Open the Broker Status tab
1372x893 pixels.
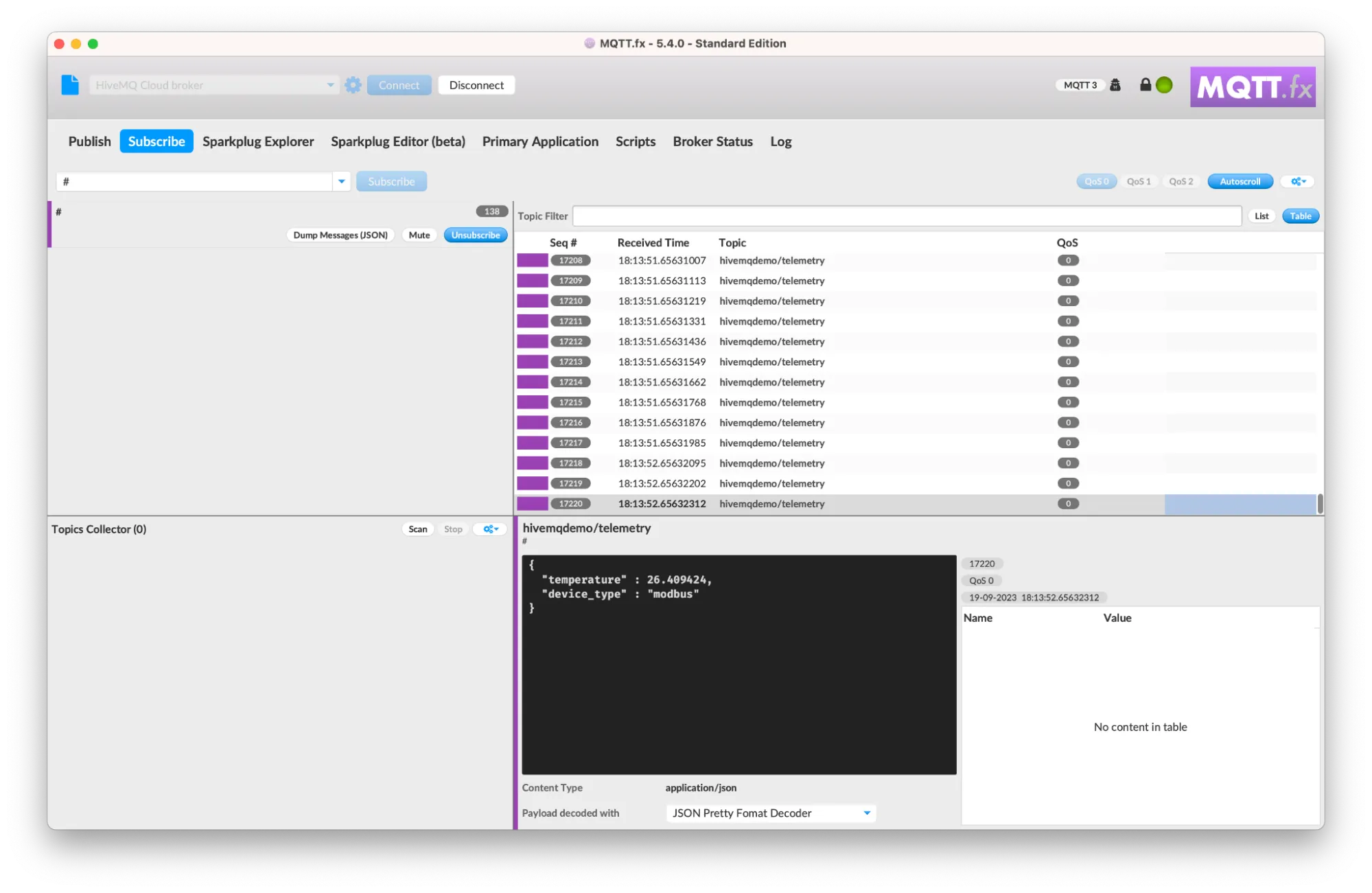712,141
